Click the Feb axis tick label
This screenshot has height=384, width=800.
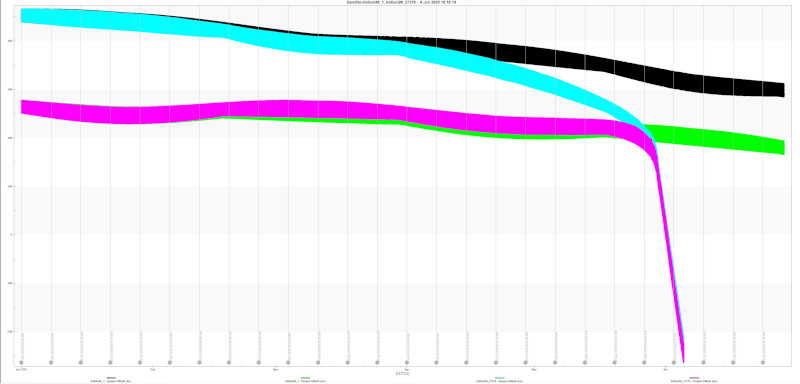tap(153, 368)
